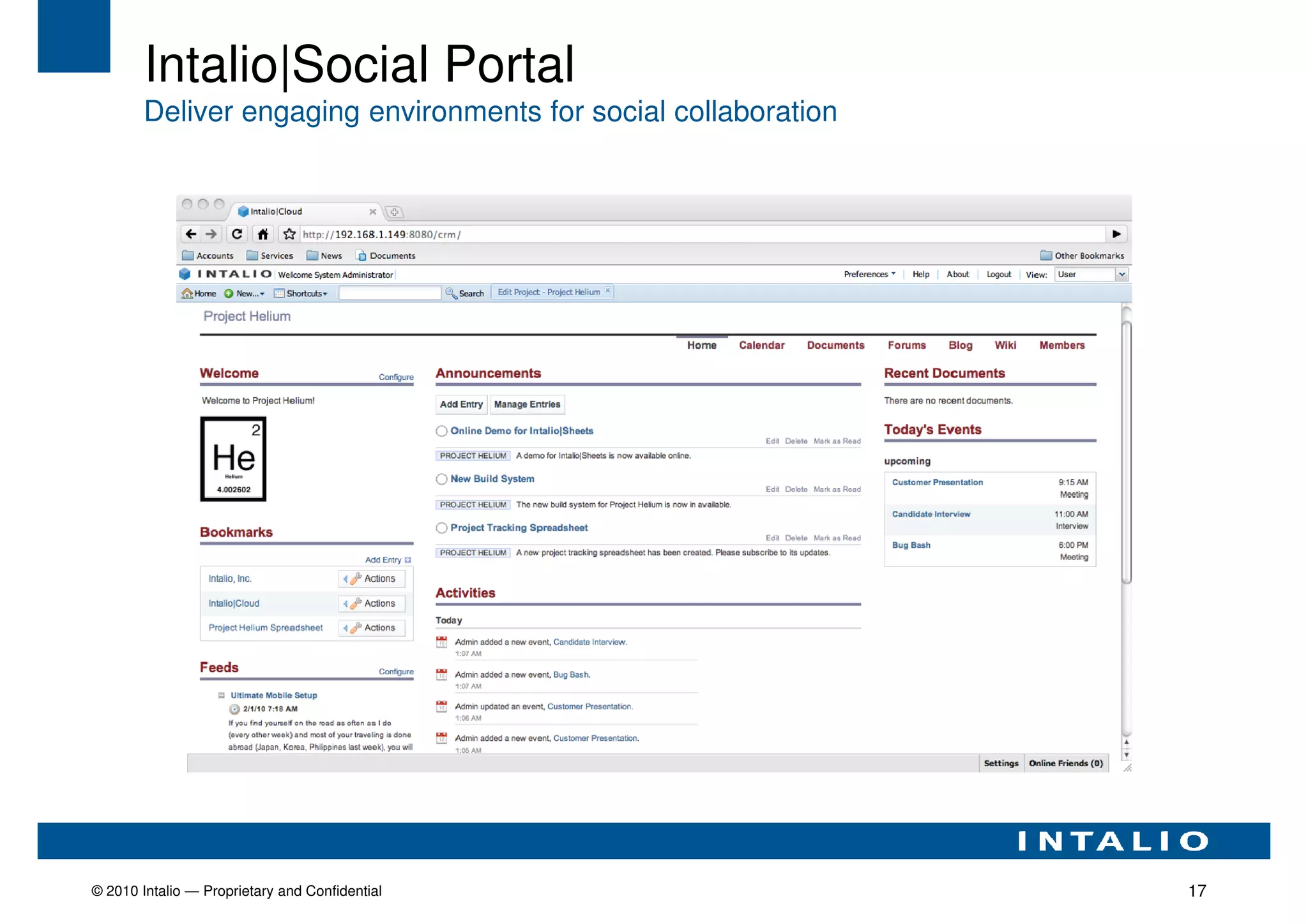Open the News bookmark folder
Screen dimensions: 1308x924
pyautogui.click(x=324, y=255)
